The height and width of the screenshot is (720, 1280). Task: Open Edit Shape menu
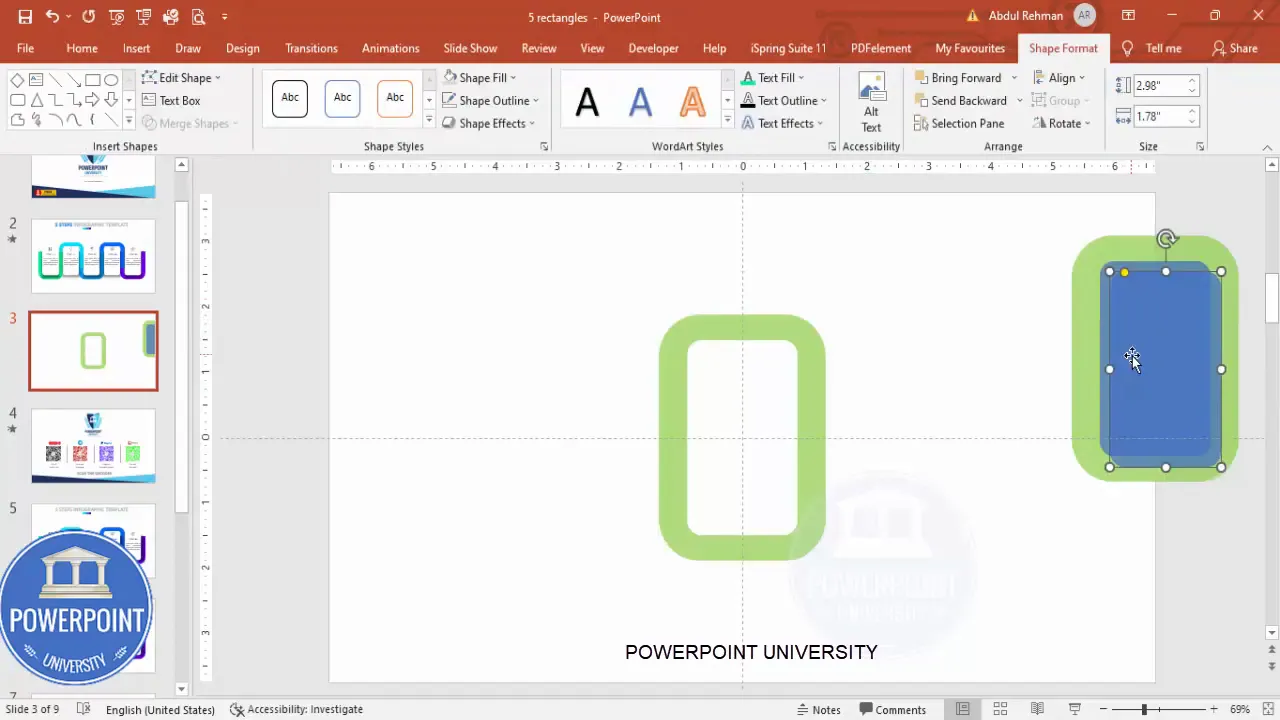[x=181, y=78]
